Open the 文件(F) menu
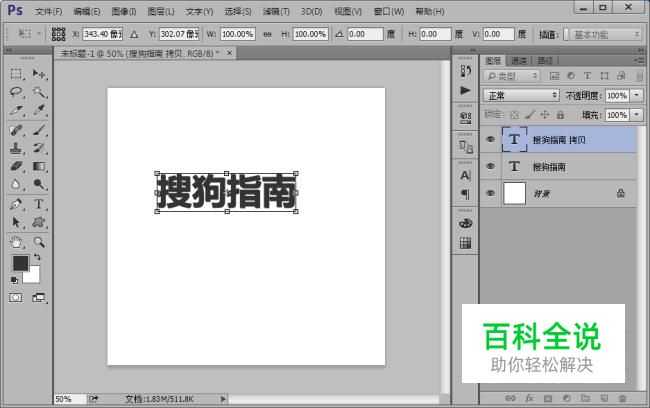The image size is (650, 408). point(49,12)
